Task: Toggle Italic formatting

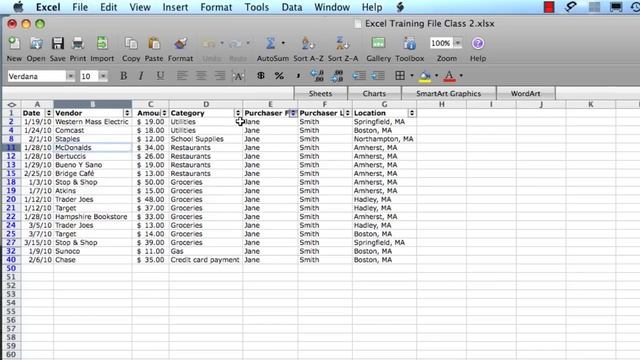Action: coord(141,76)
